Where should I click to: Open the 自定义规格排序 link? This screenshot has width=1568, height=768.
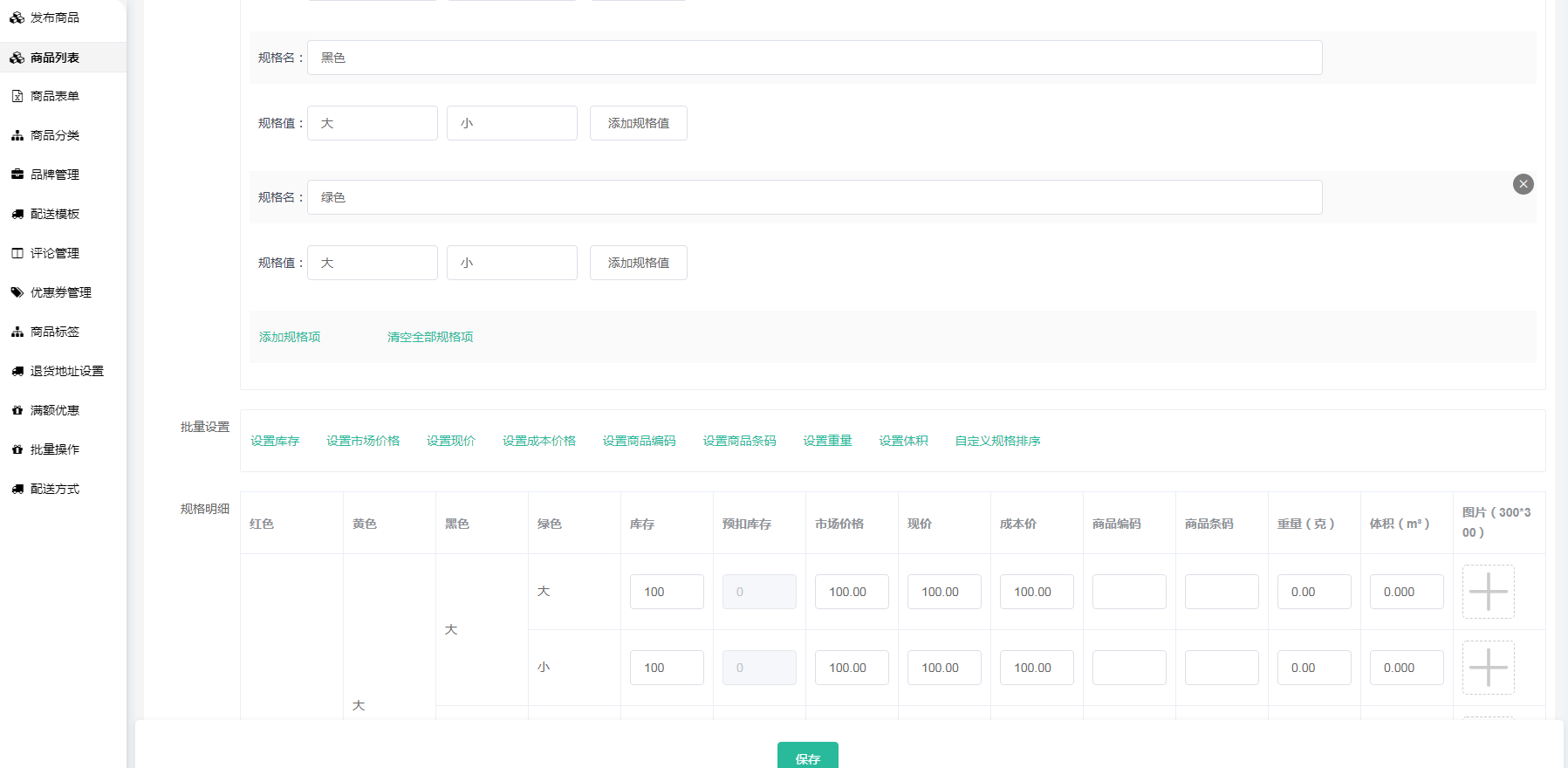(997, 441)
